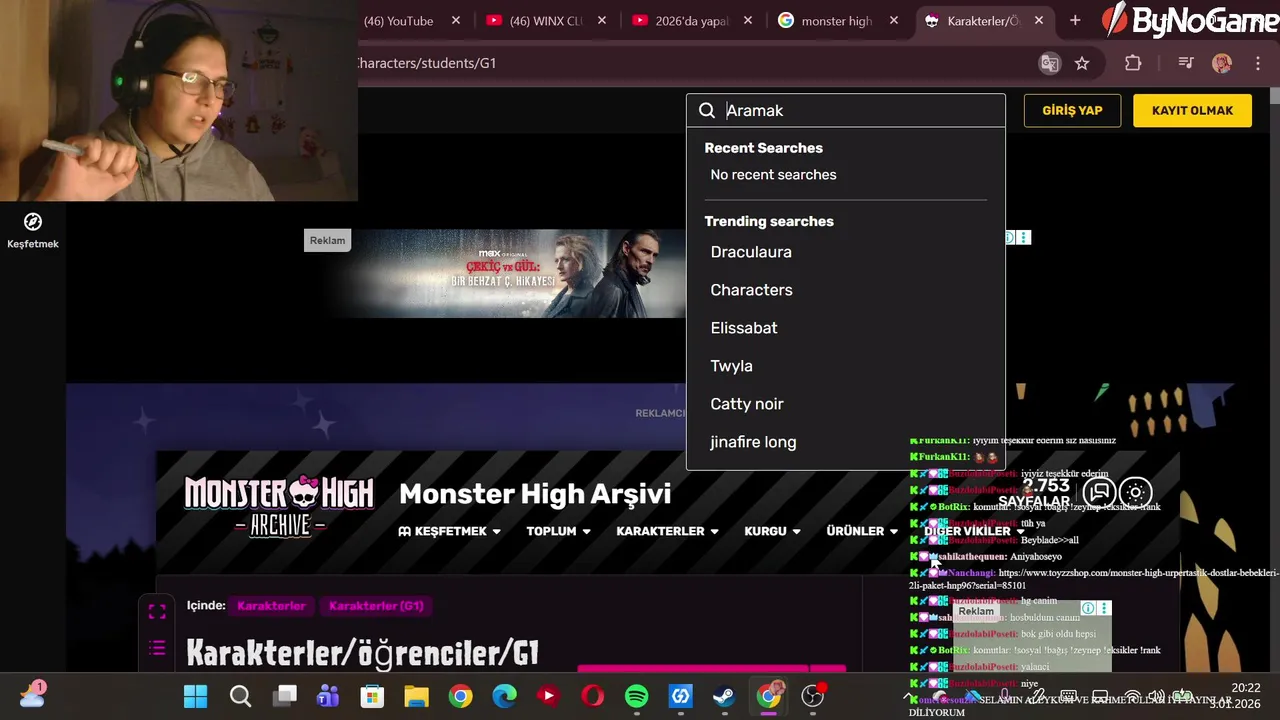Close the monster high Google tab
The image size is (1280, 720).
pos(894,20)
